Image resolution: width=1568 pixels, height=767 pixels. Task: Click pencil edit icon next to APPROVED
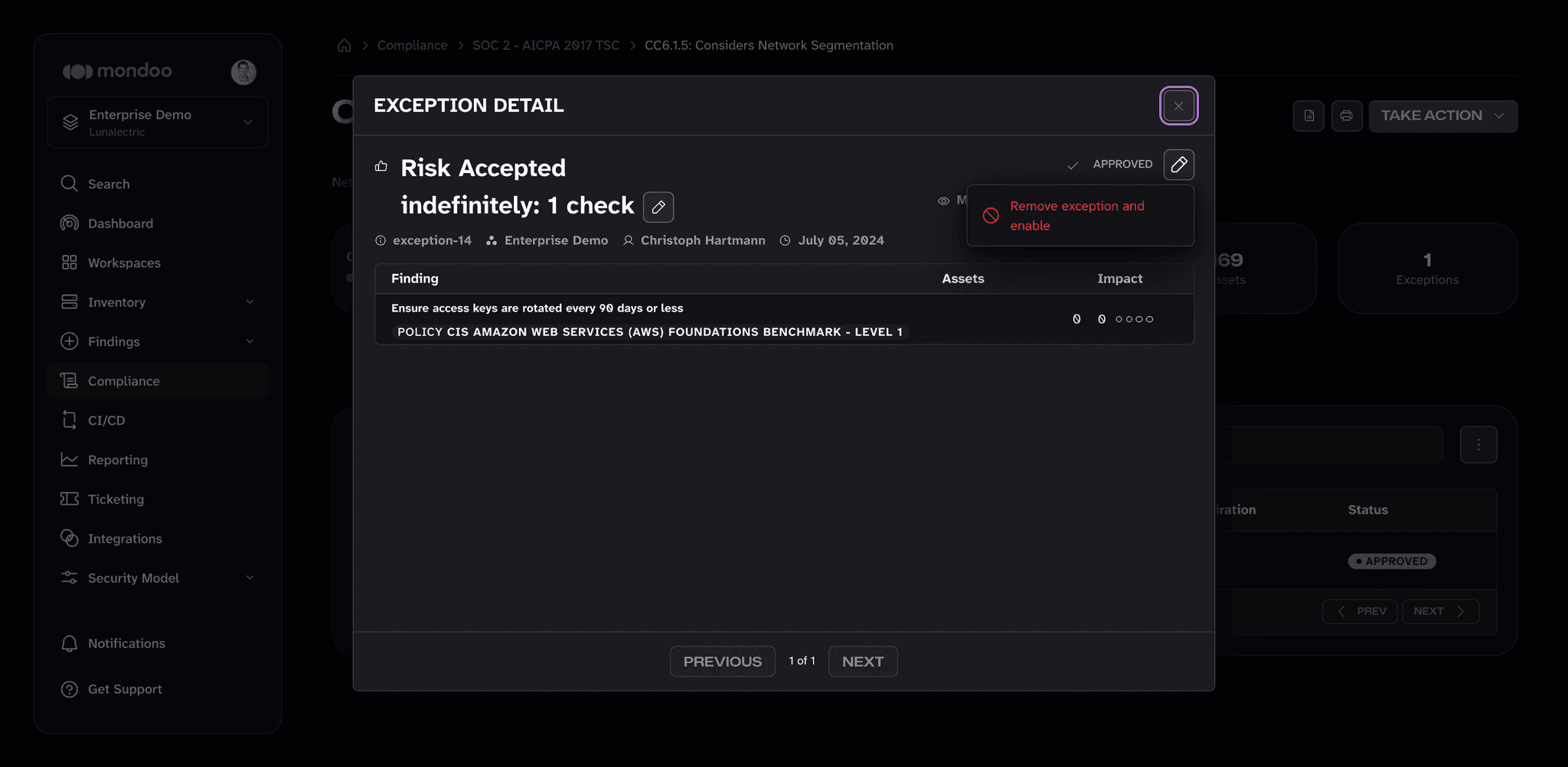click(x=1178, y=164)
